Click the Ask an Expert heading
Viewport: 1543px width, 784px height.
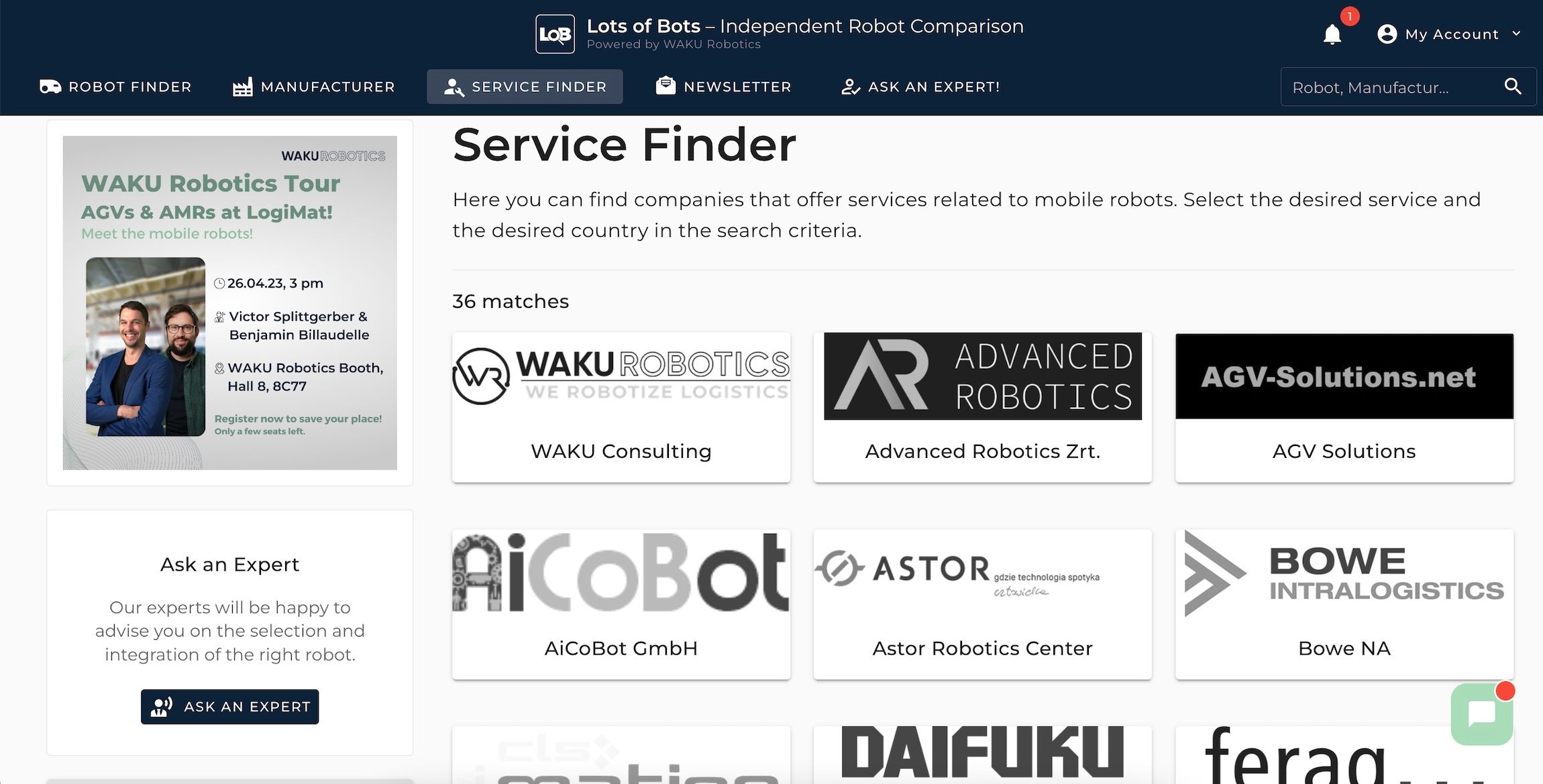point(230,565)
